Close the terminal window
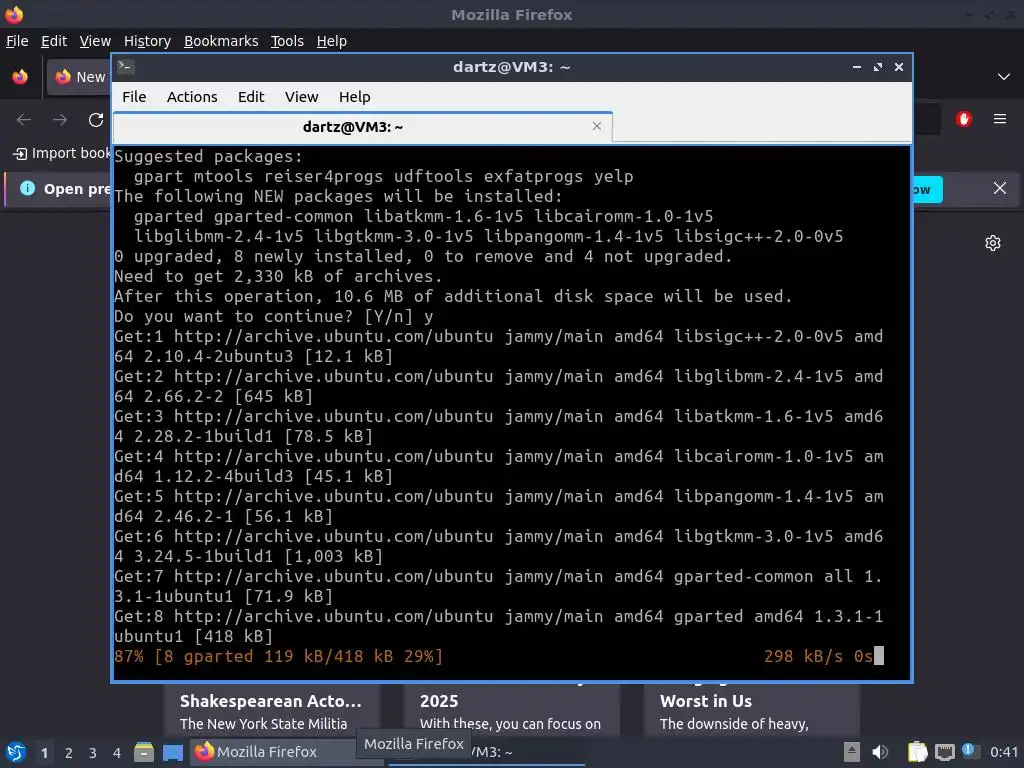 click(899, 67)
